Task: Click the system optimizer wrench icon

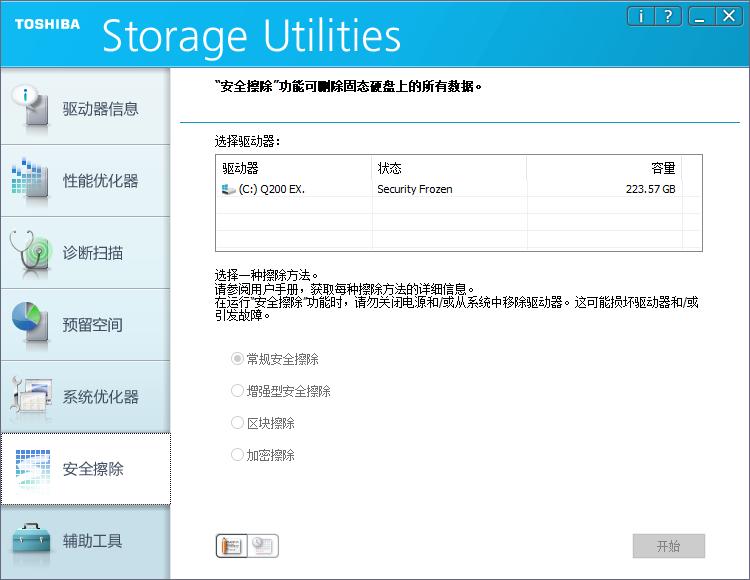Action: point(31,396)
